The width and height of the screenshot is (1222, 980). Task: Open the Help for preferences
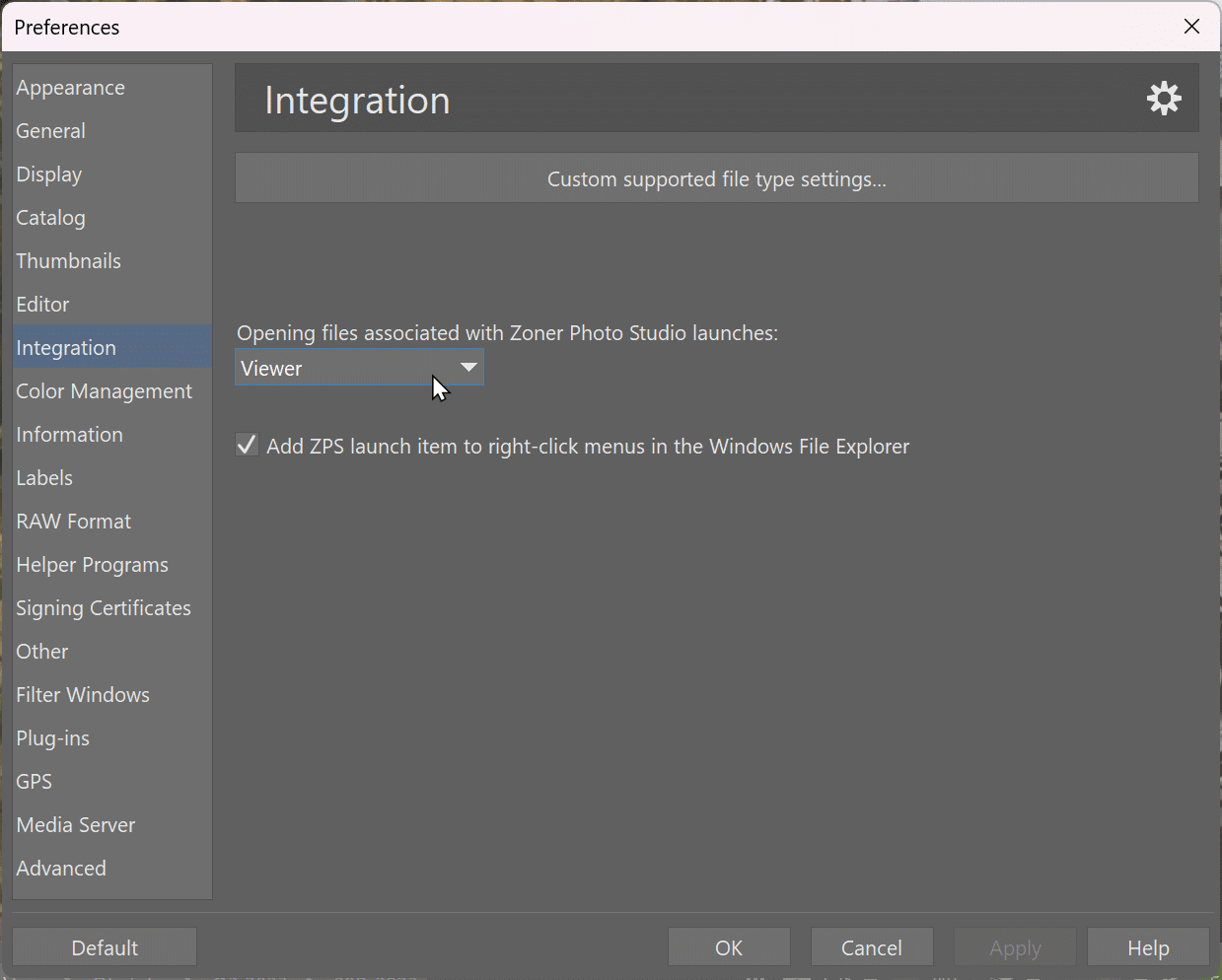coord(1147,946)
